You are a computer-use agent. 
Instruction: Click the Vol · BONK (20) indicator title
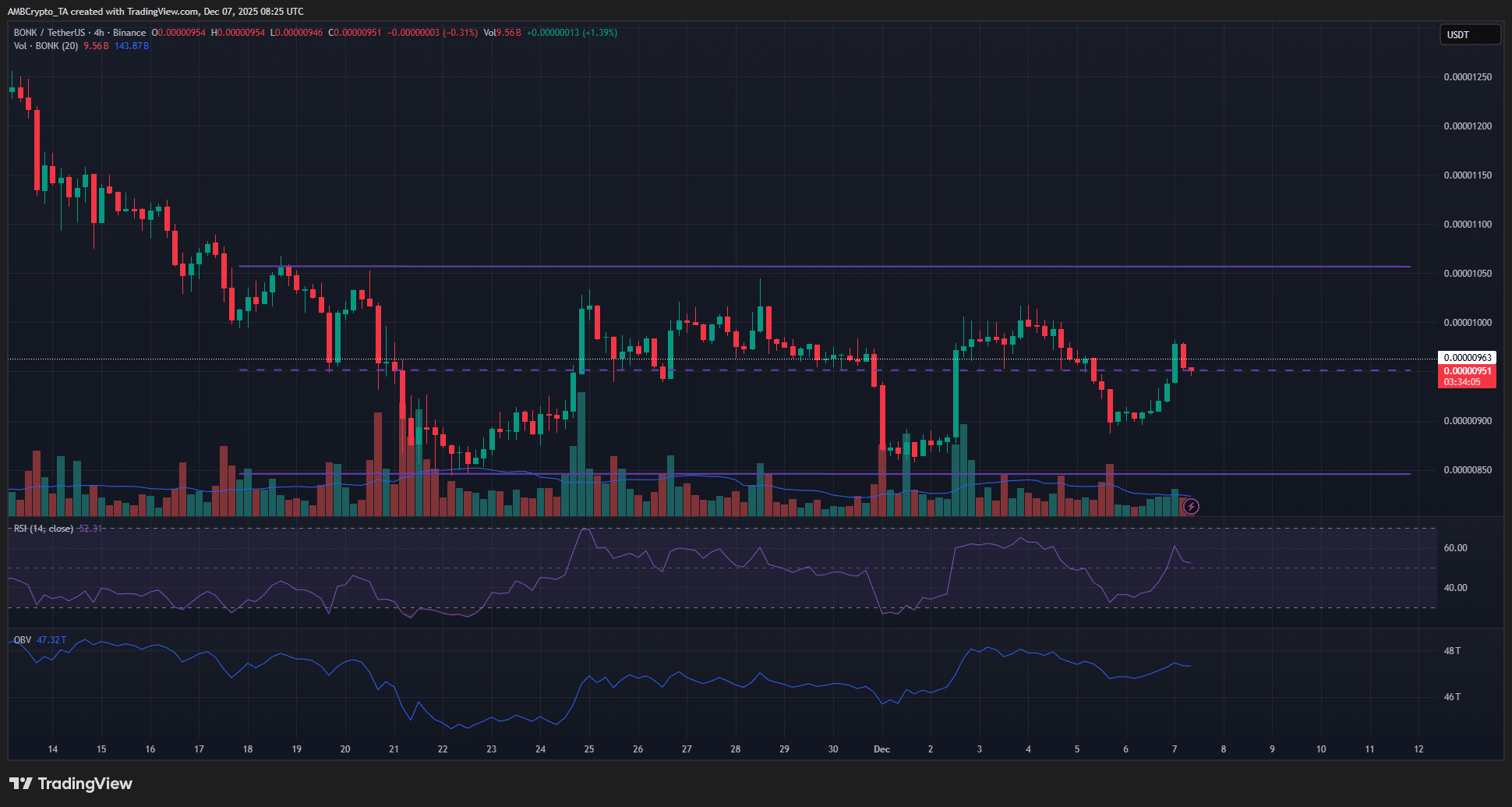(x=47, y=46)
